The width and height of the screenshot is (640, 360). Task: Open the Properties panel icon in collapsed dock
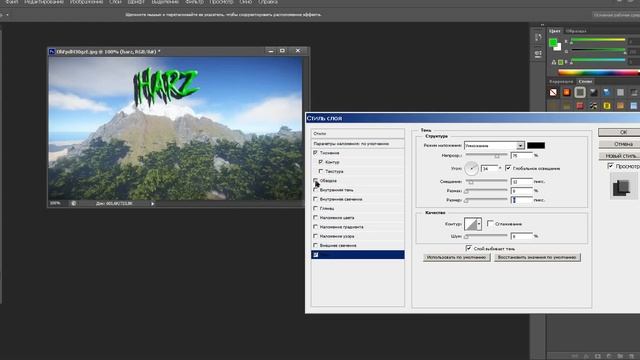pyautogui.click(x=538, y=53)
